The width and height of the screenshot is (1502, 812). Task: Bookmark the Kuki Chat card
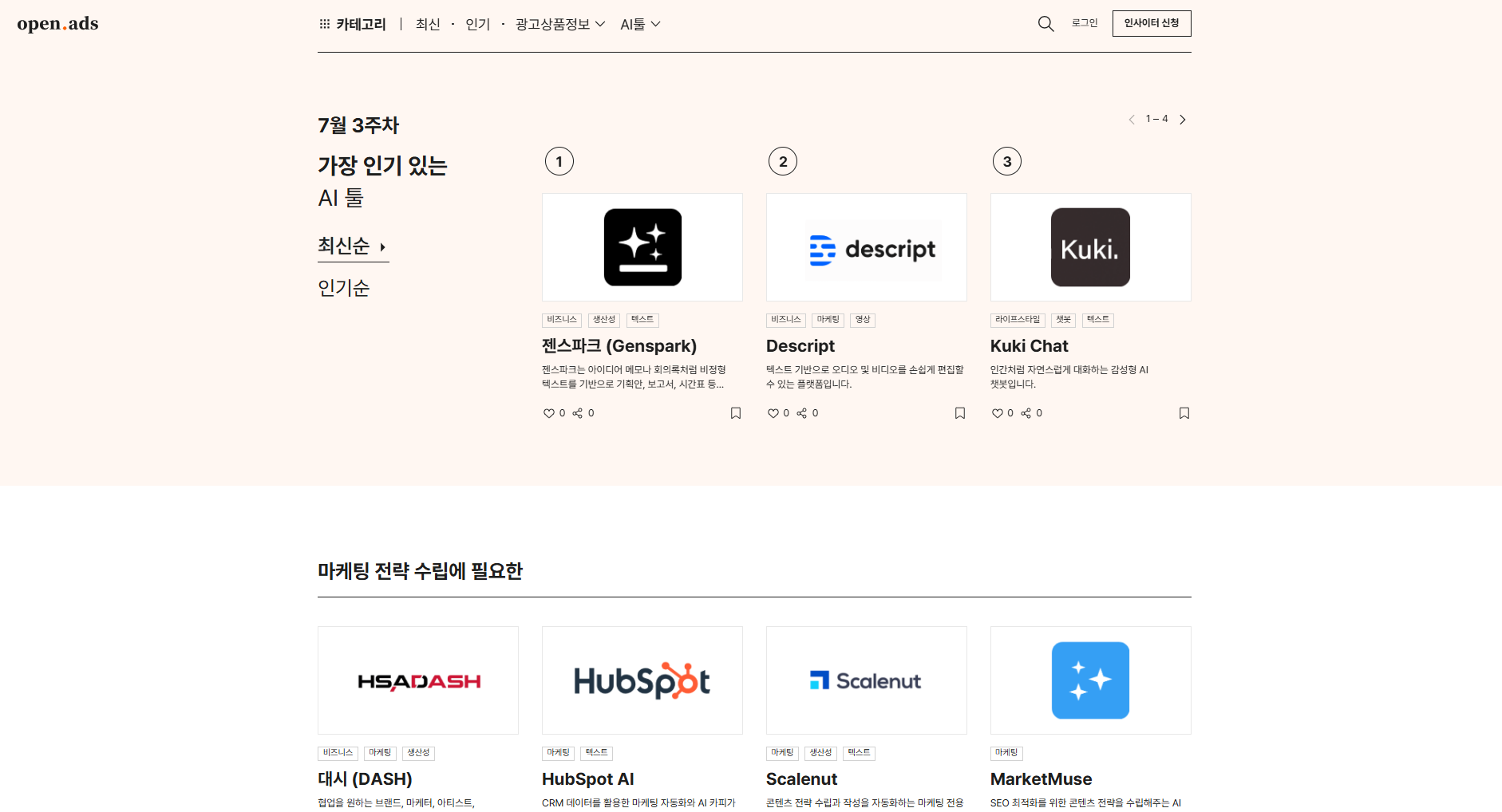1184,413
